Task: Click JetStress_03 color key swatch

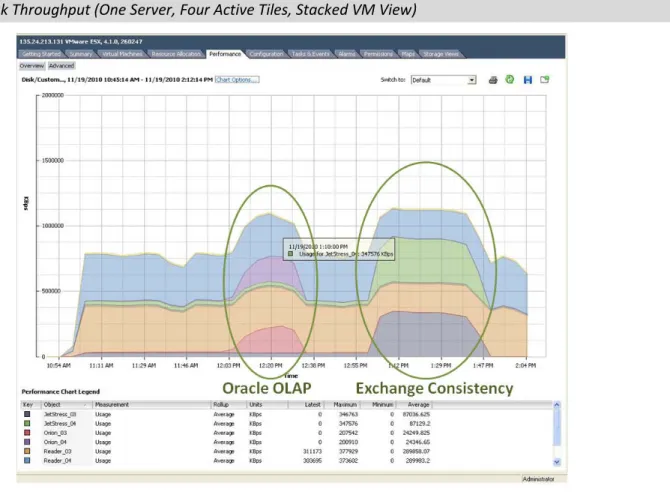Action: click(x=27, y=414)
